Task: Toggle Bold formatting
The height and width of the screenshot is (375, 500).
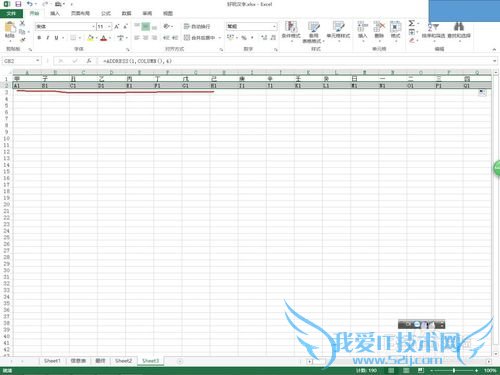Action: pyautogui.click(x=39, y=38)
